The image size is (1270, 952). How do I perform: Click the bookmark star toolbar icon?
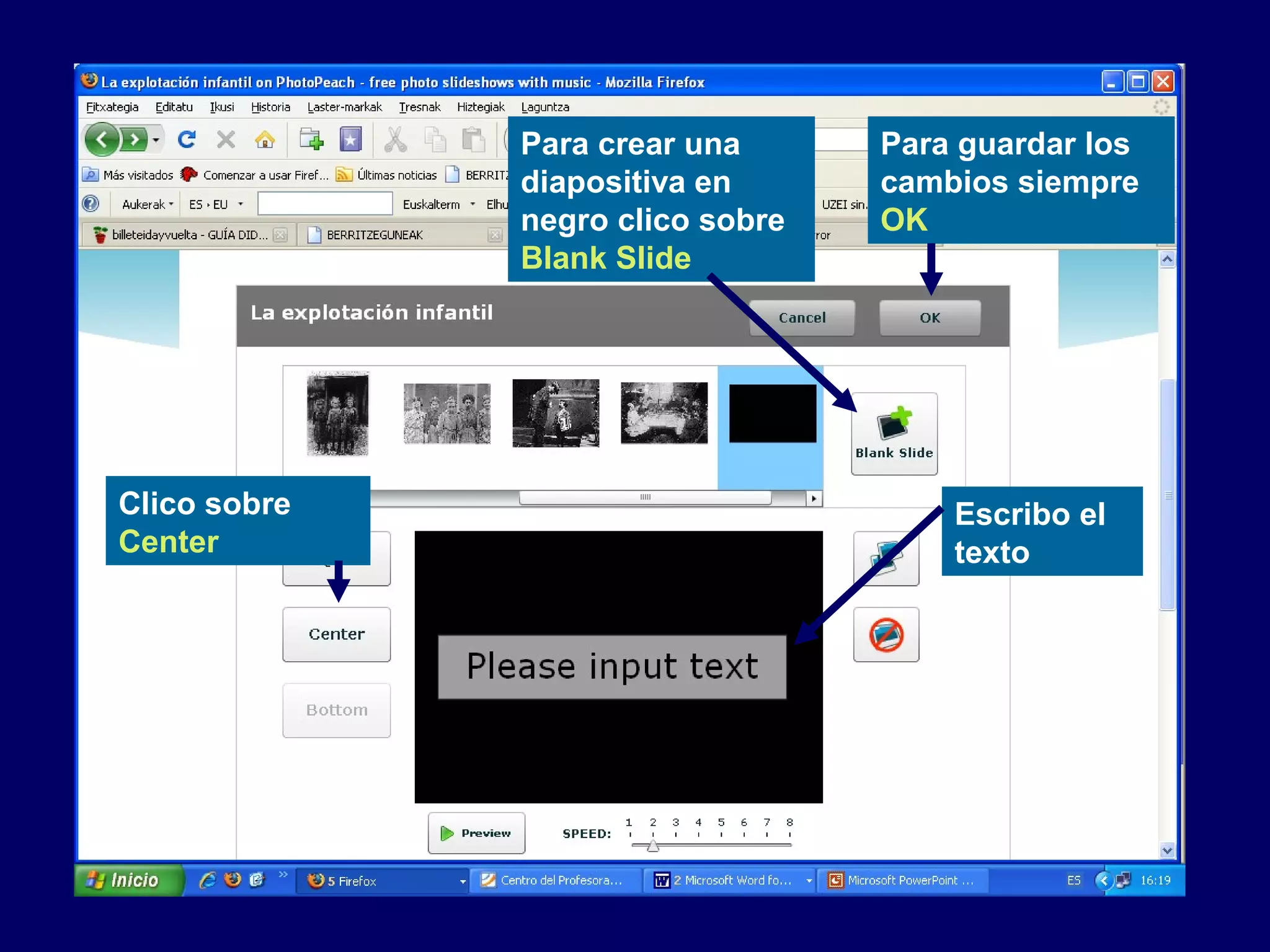(350, 139)
